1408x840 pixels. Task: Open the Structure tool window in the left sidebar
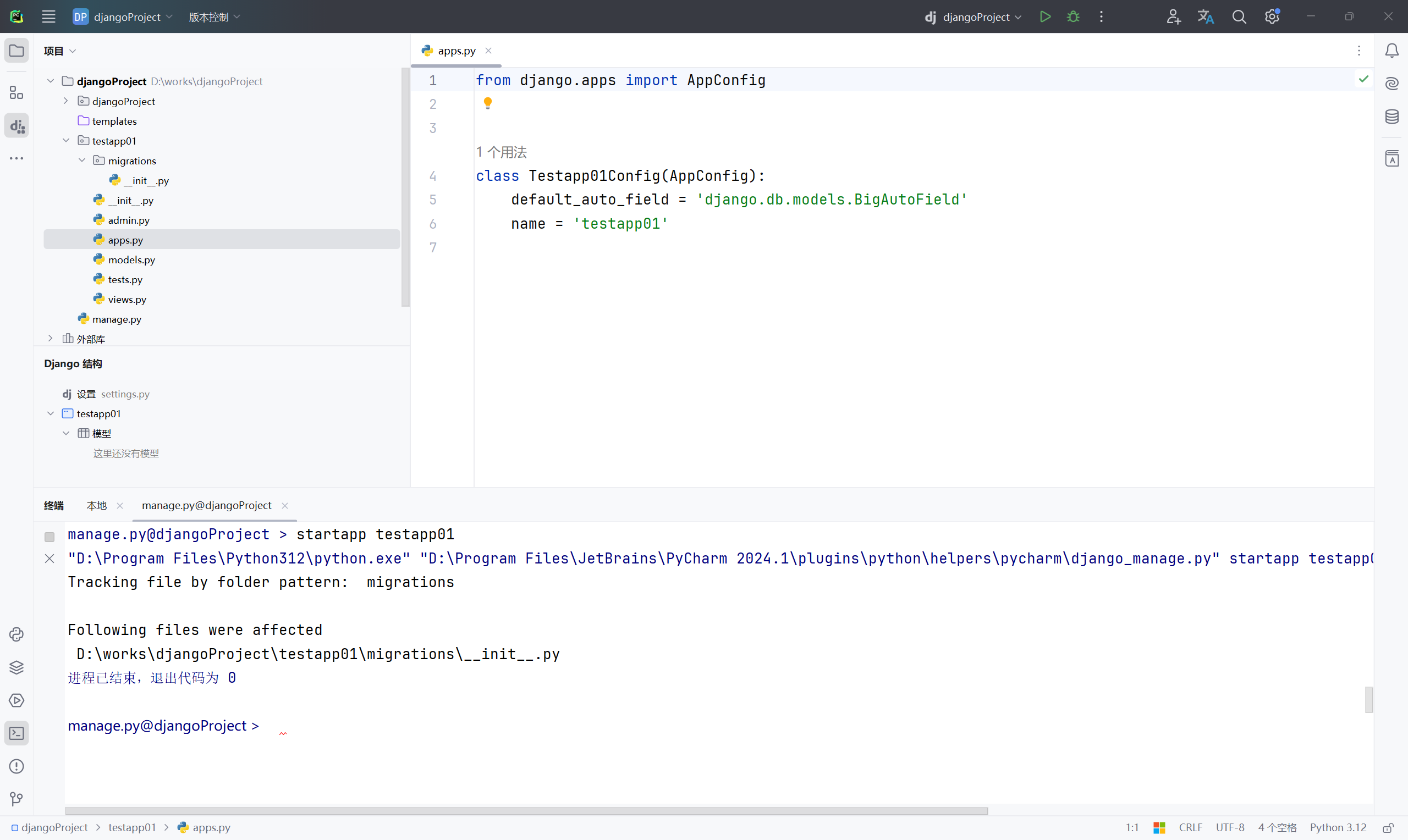16,93
